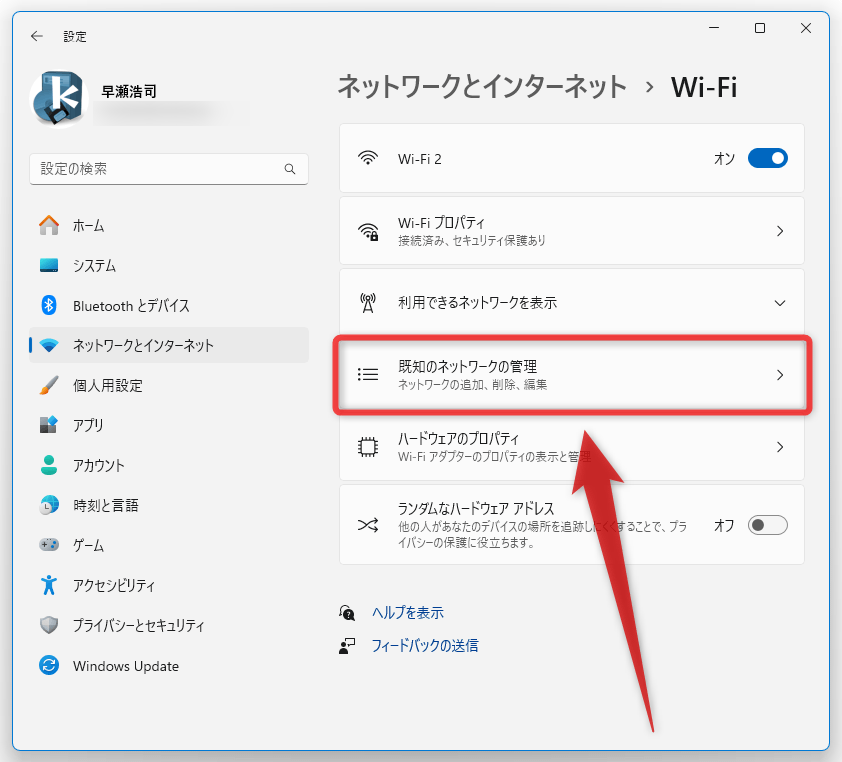Viewport: 842px width, 762px height.
Task: Click the Windows Update sync icon
Action: click(49, 665)
